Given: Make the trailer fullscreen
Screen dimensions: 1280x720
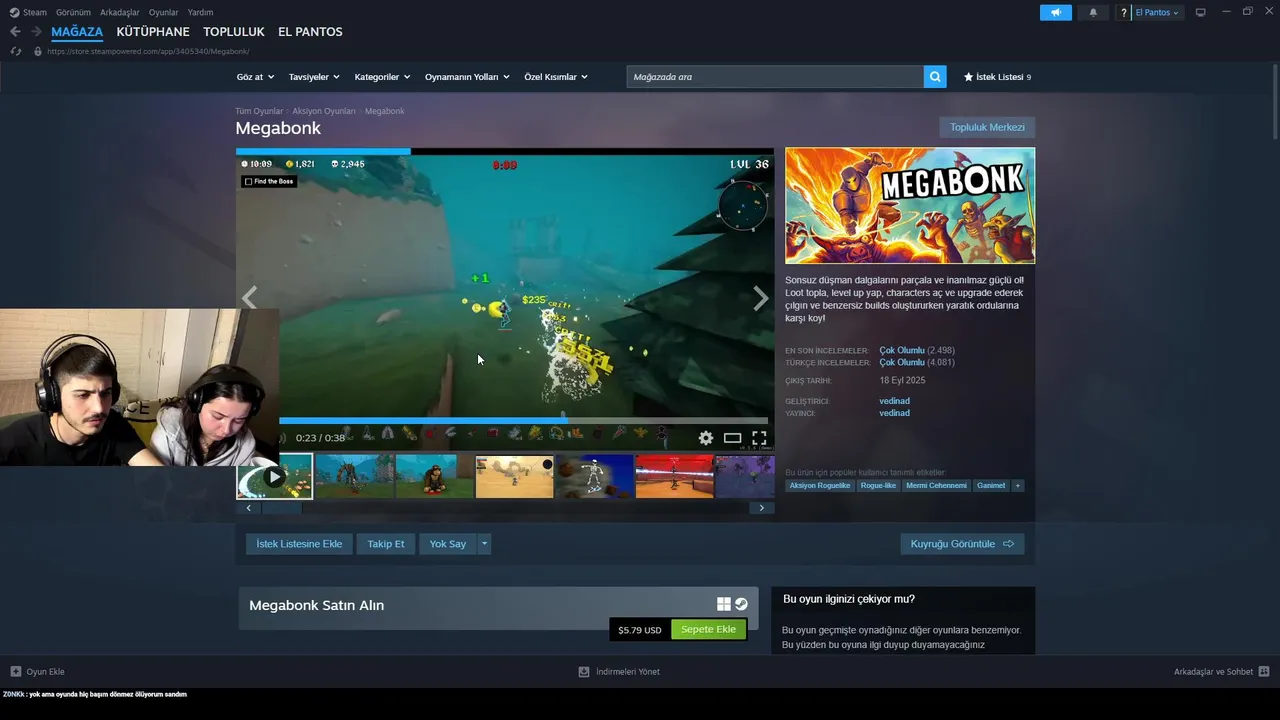Looking at the screenshot, I should [x=759, y=438].
